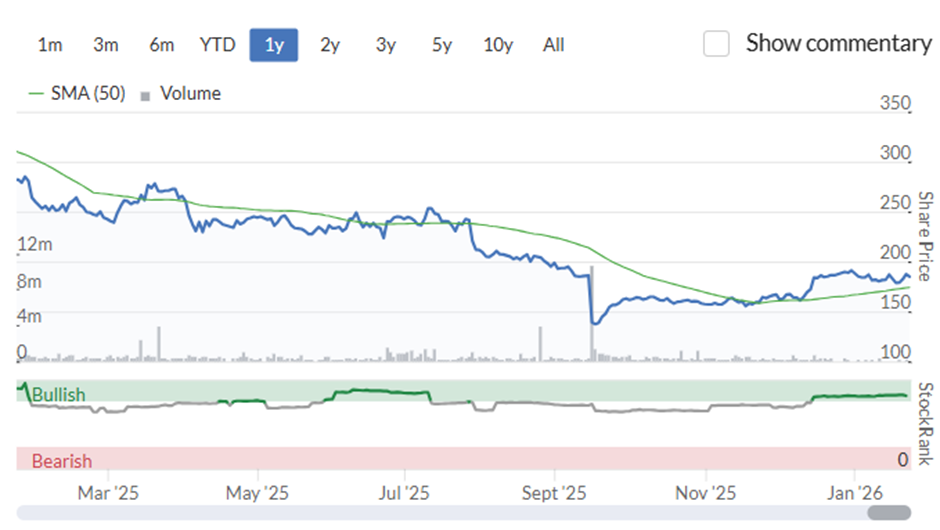940x530 pixels.
Task: Choose the YTD range option
Action: 217,45
